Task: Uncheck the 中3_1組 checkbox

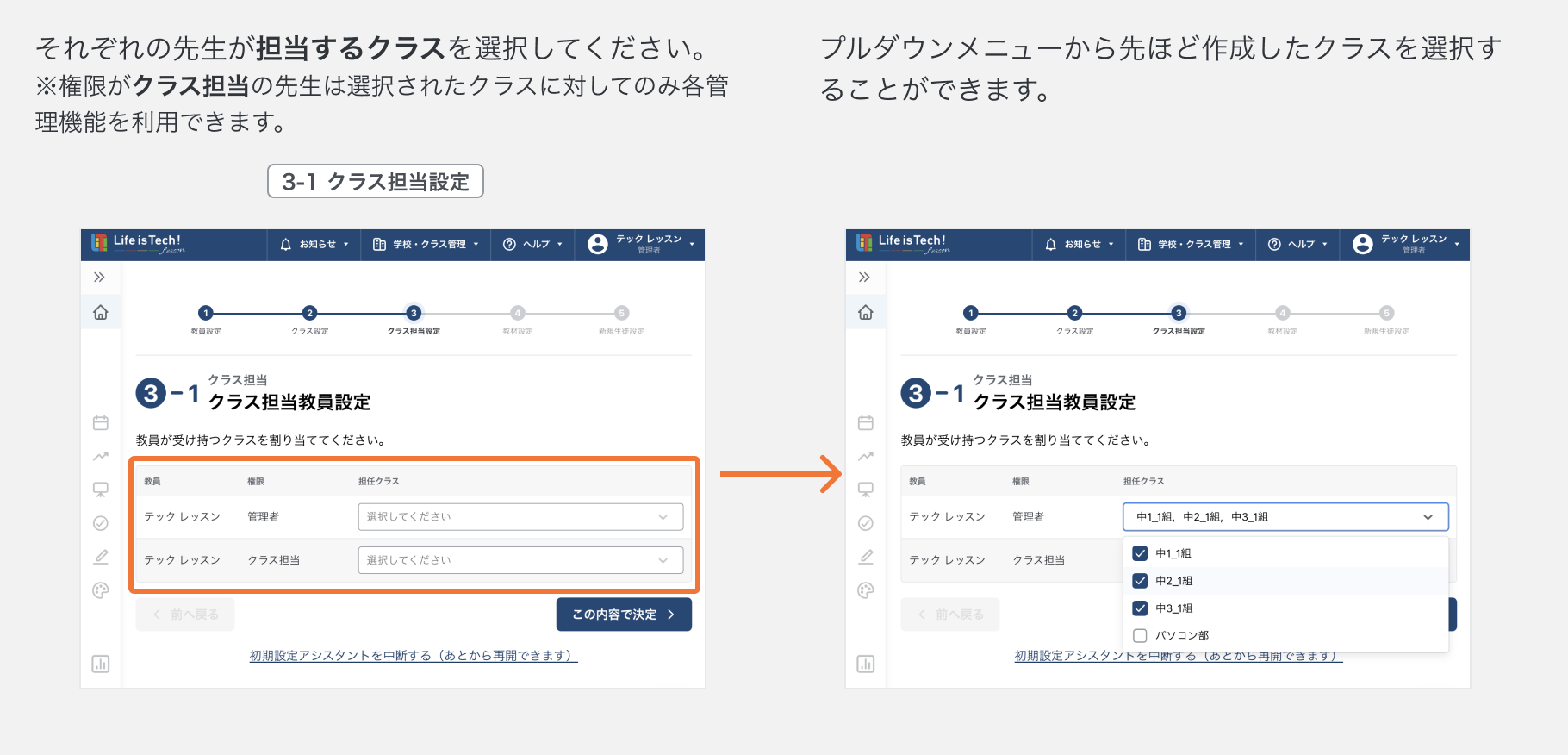Action: (1140, 608)
